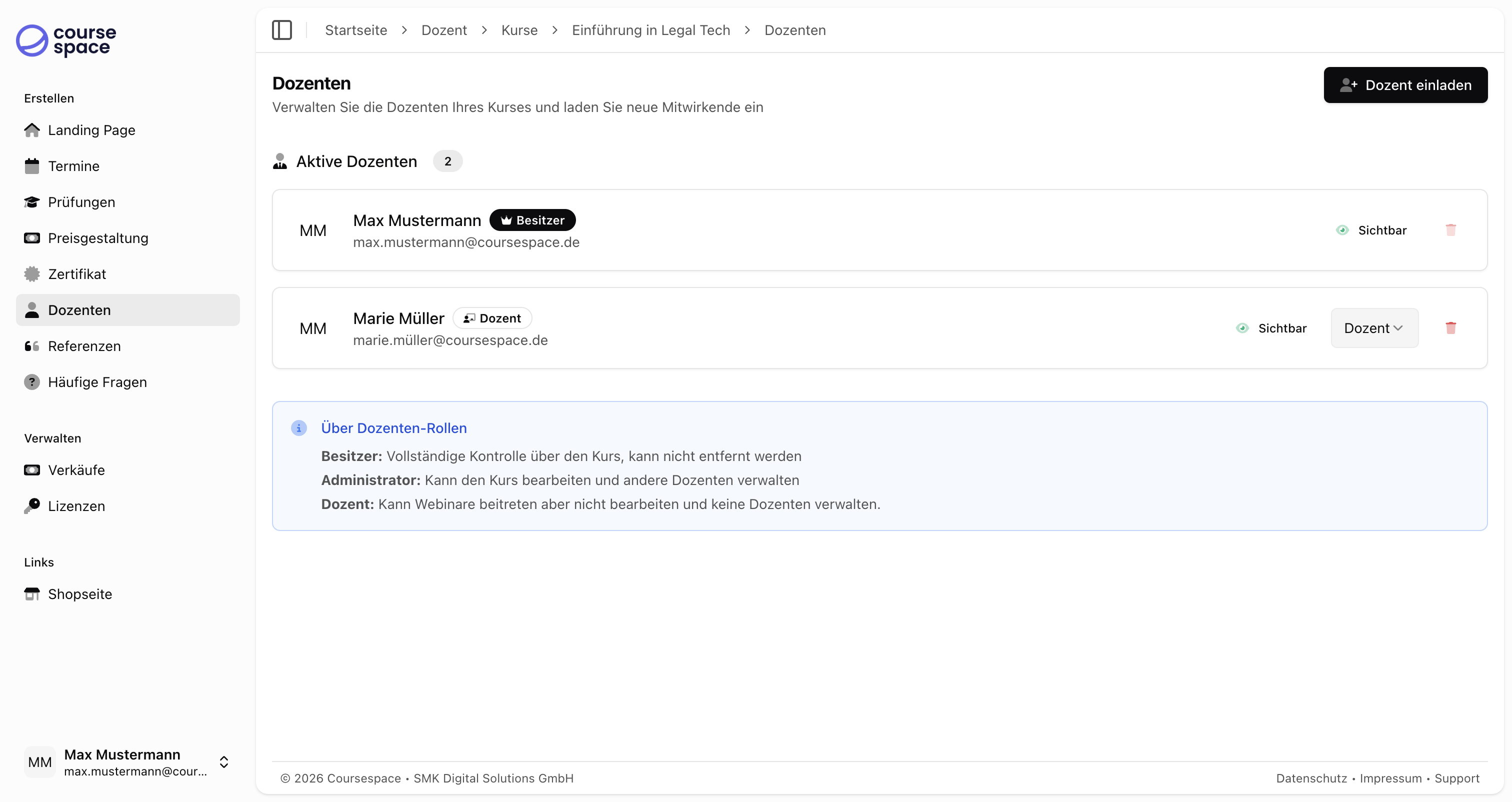Click the Lizenzen key icon
The width and height of the screenshot is (1512, 802).
pyautogui.click(x=31, y=506)
